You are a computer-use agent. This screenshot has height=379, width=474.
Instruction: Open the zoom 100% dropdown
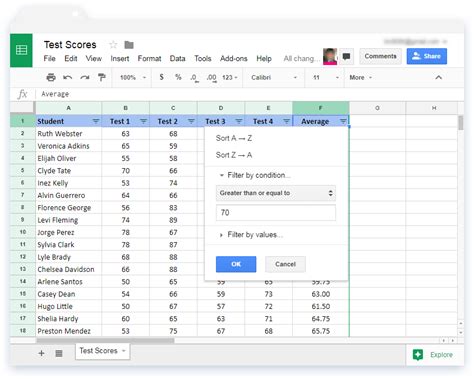coord(133,78)
